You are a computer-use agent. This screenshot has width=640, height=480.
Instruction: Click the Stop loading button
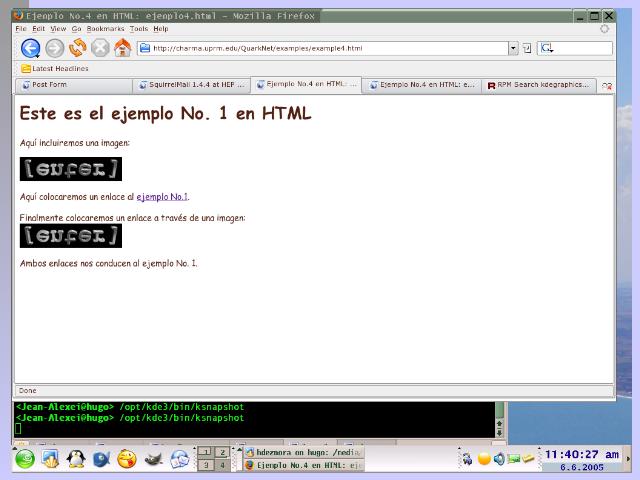tap(100, 48)
